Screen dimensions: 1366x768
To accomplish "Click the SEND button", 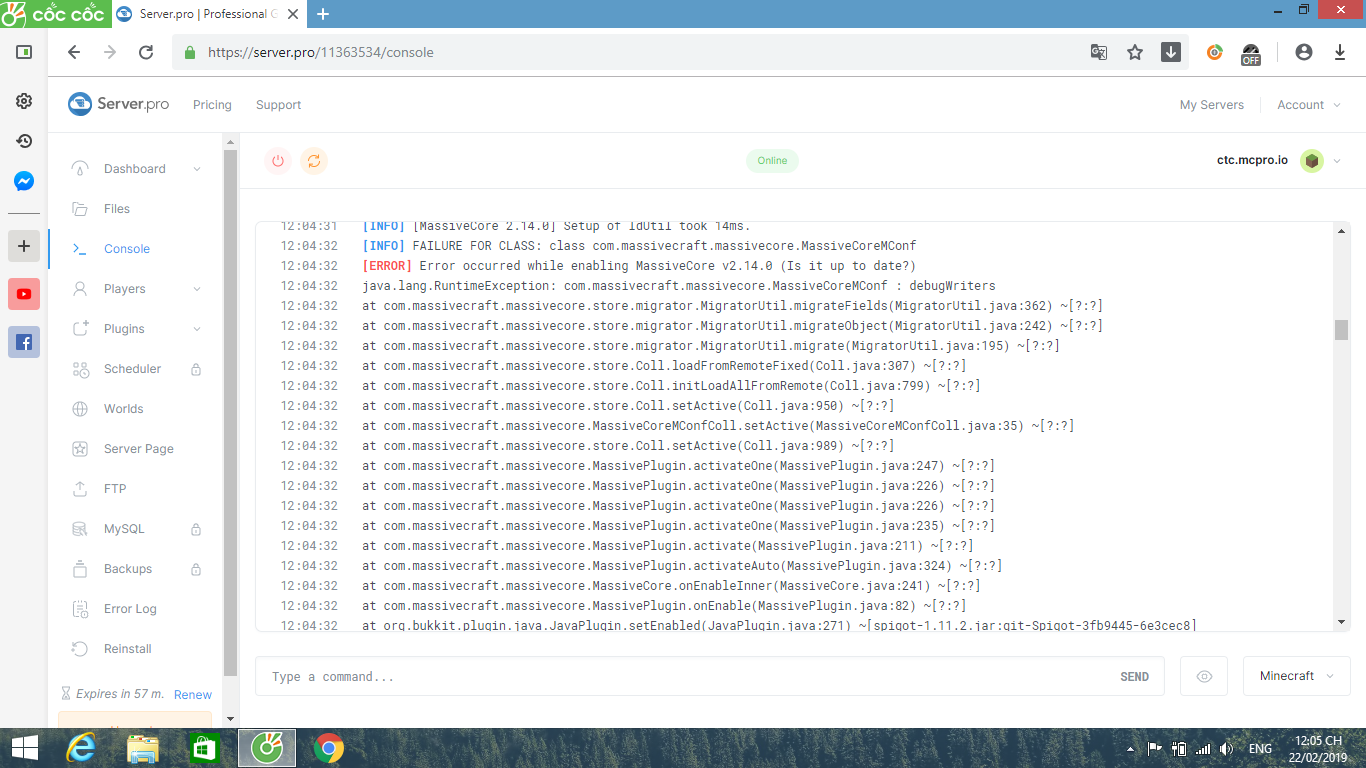I will 1134,677.
